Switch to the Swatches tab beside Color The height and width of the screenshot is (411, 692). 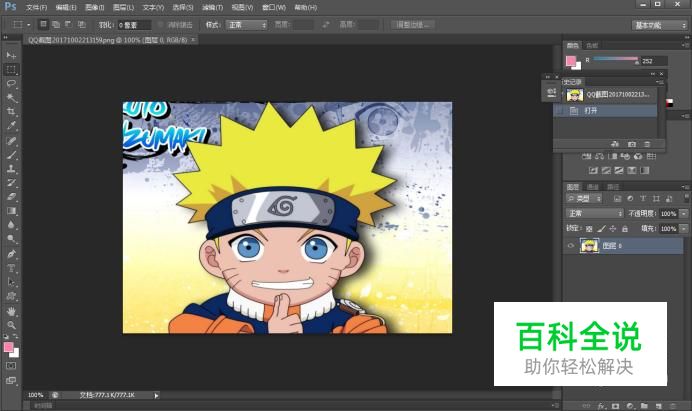pyautogui.click(x=592, y=45)
